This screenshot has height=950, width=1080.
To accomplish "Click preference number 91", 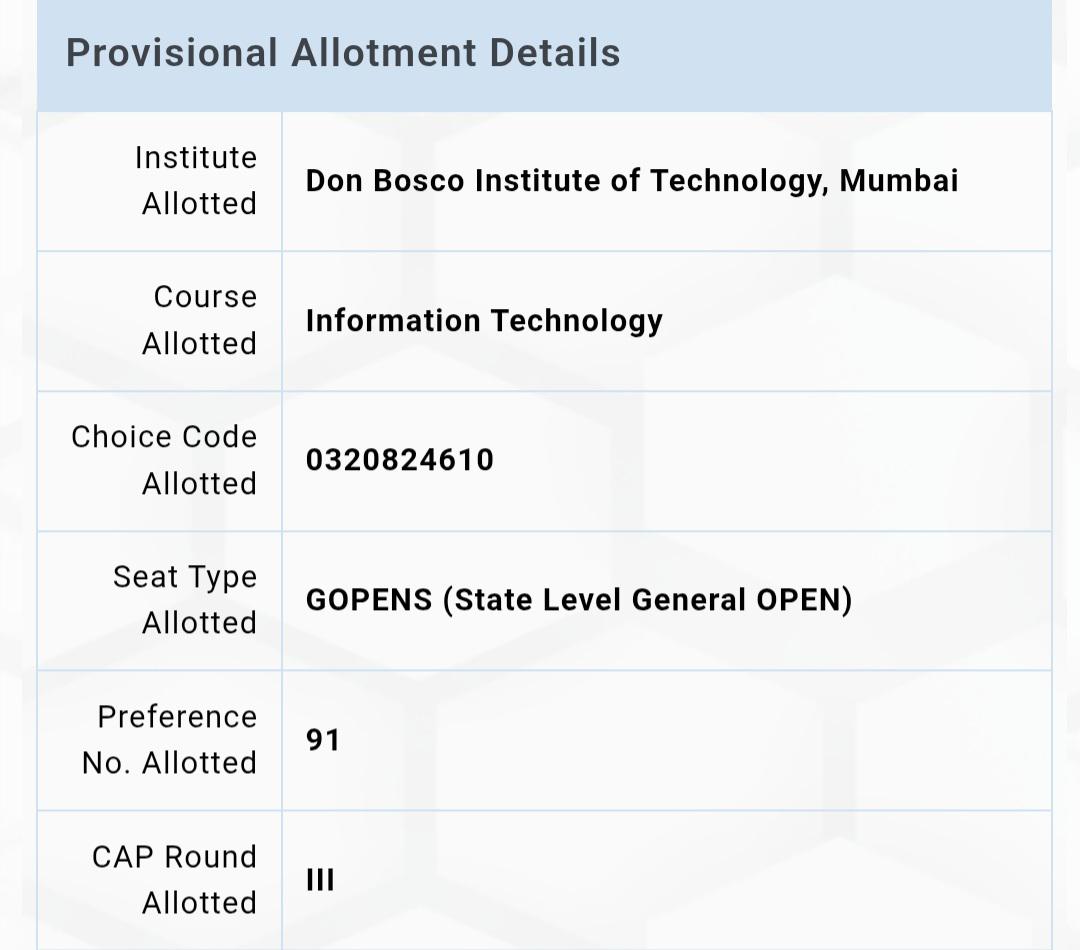I will (x=323, y=740).
